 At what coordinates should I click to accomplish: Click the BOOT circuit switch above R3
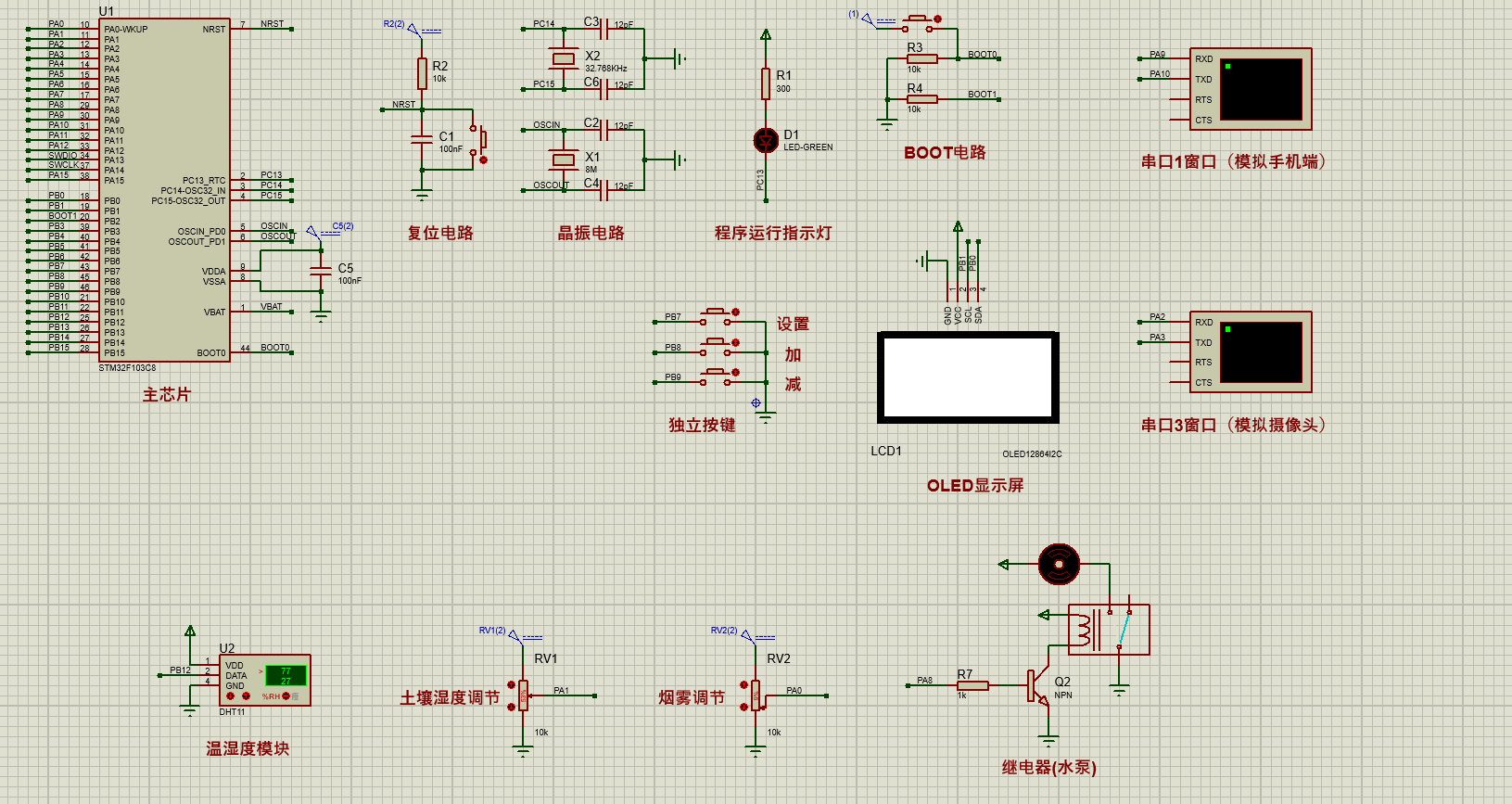[x=918, y=23]
